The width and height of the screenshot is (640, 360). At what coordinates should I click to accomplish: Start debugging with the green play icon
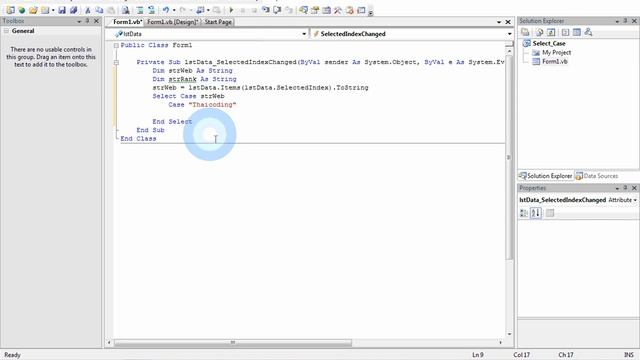coord(231,10)
